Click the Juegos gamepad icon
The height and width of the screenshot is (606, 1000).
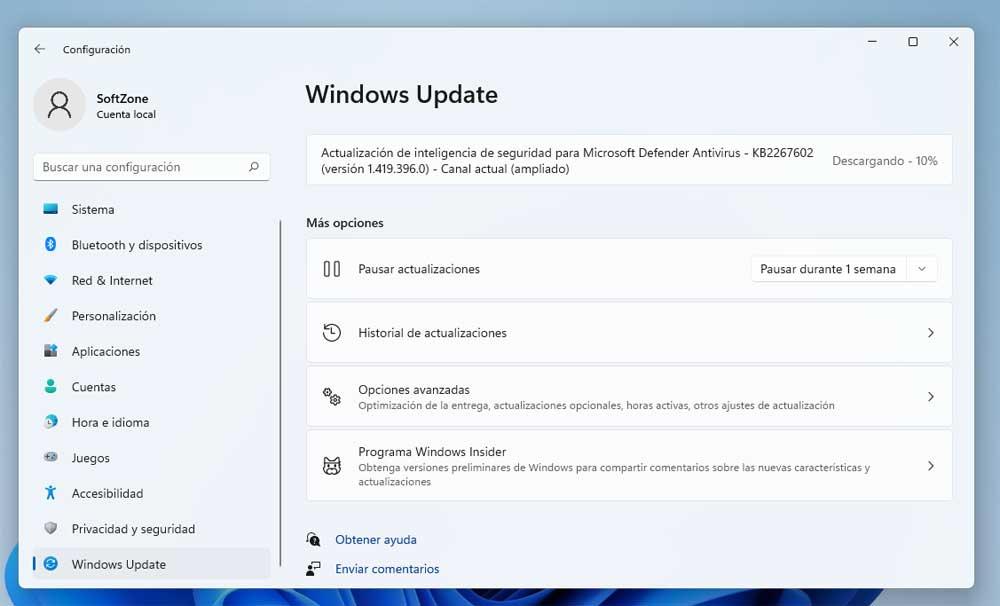click(50, 457)
